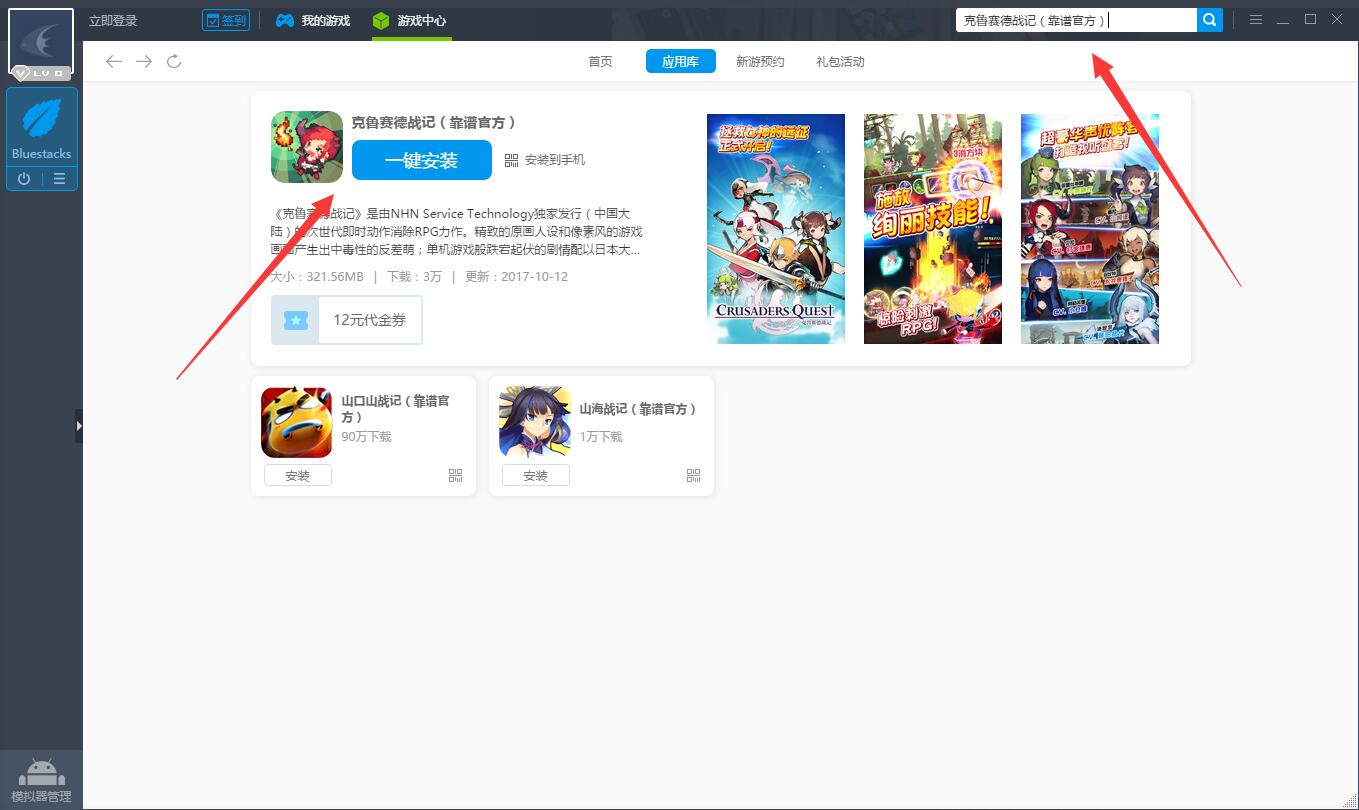Screen dimensions: 1359x810
Task: Click the game description paragraph text
Action: click(456, 232)
